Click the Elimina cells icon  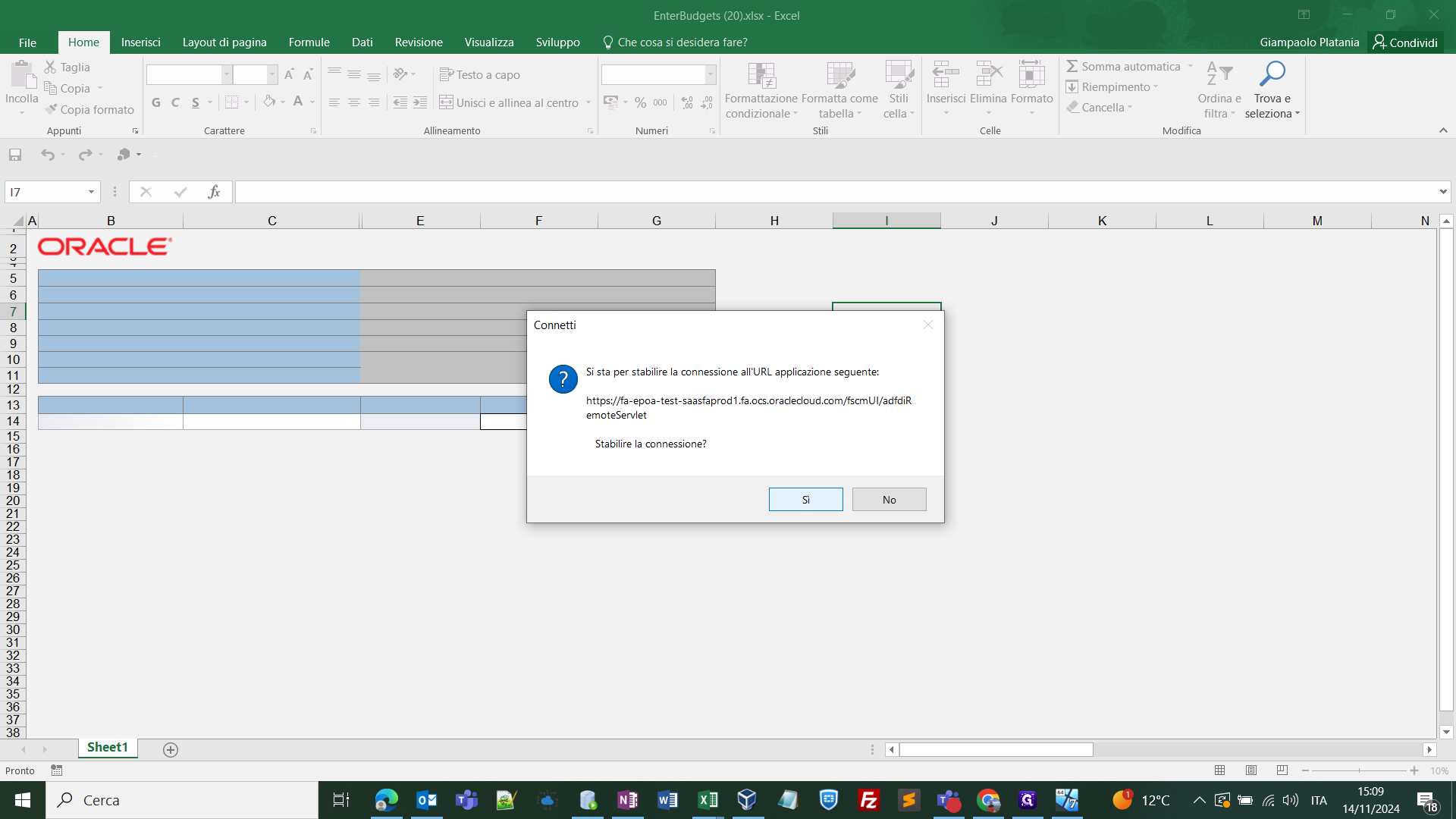pos(989,75)
